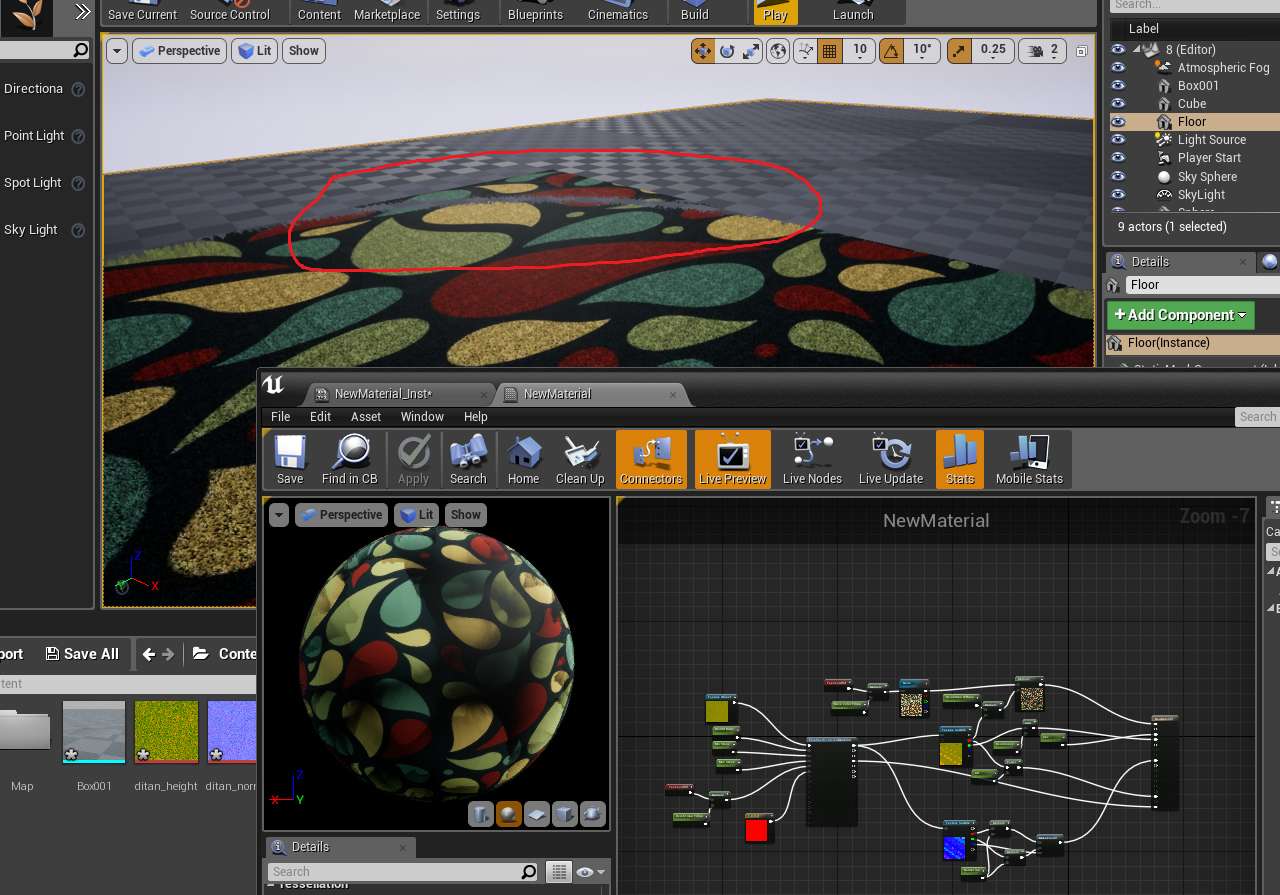The image size is (1280, 895).
Task: Open Lit view mode in main viewport
Action: 255,51
